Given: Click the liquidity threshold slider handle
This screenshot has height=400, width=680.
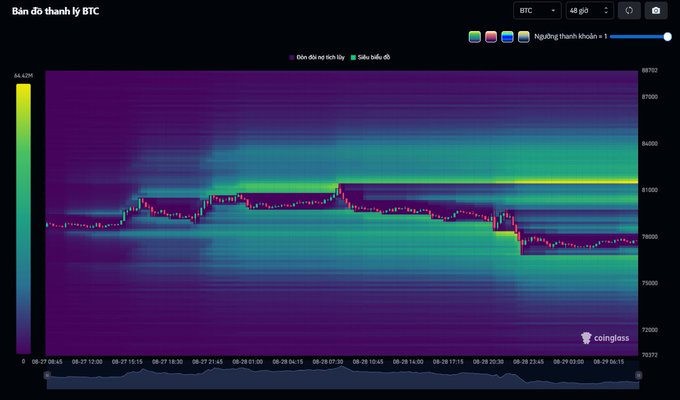Looking at the screenshot, I should tap(667, 37).
